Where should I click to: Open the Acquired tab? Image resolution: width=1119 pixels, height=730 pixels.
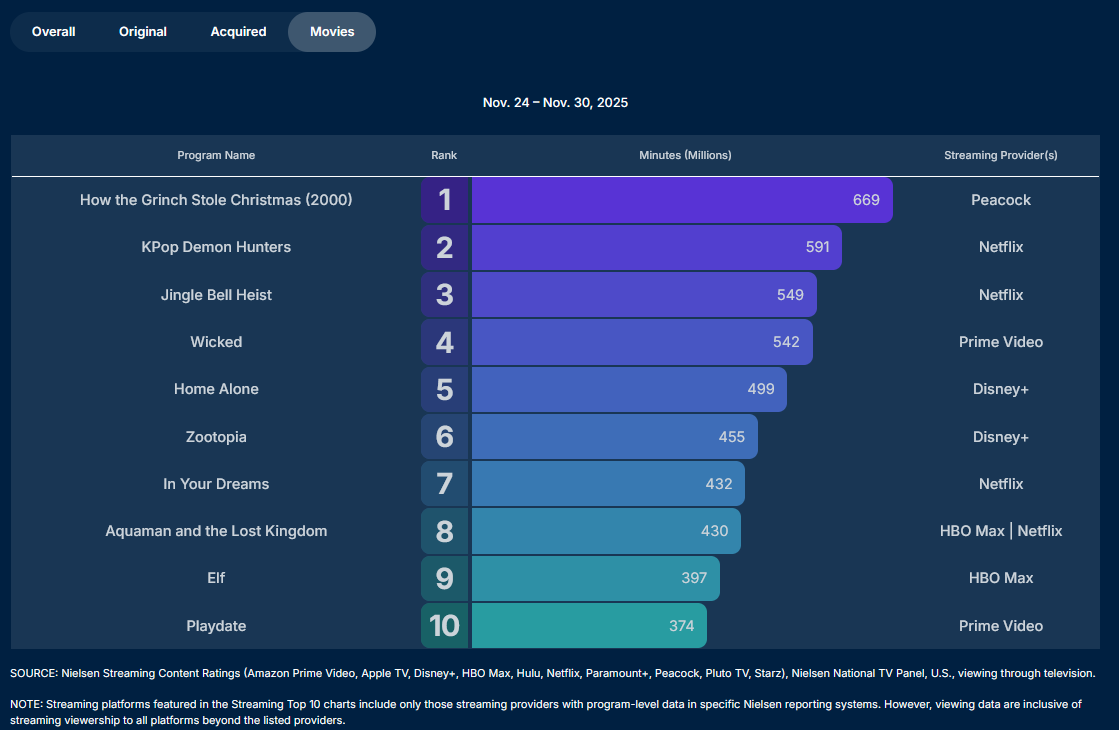click(238, 32)
